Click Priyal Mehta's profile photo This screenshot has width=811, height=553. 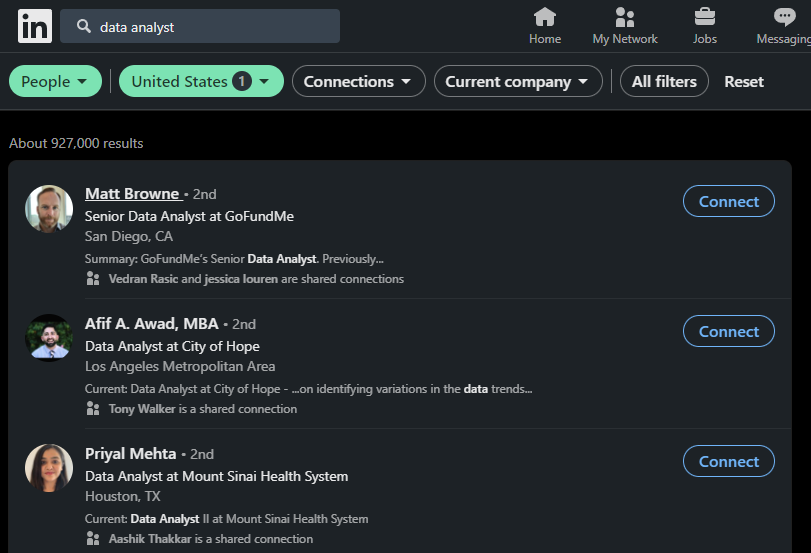tap(49, 468)
